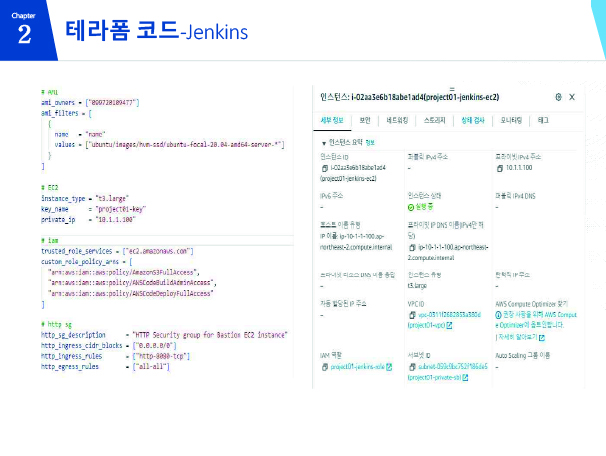
Task: Click the slide title 테라폼 코드-Jenkins
Action: point(157,31)
